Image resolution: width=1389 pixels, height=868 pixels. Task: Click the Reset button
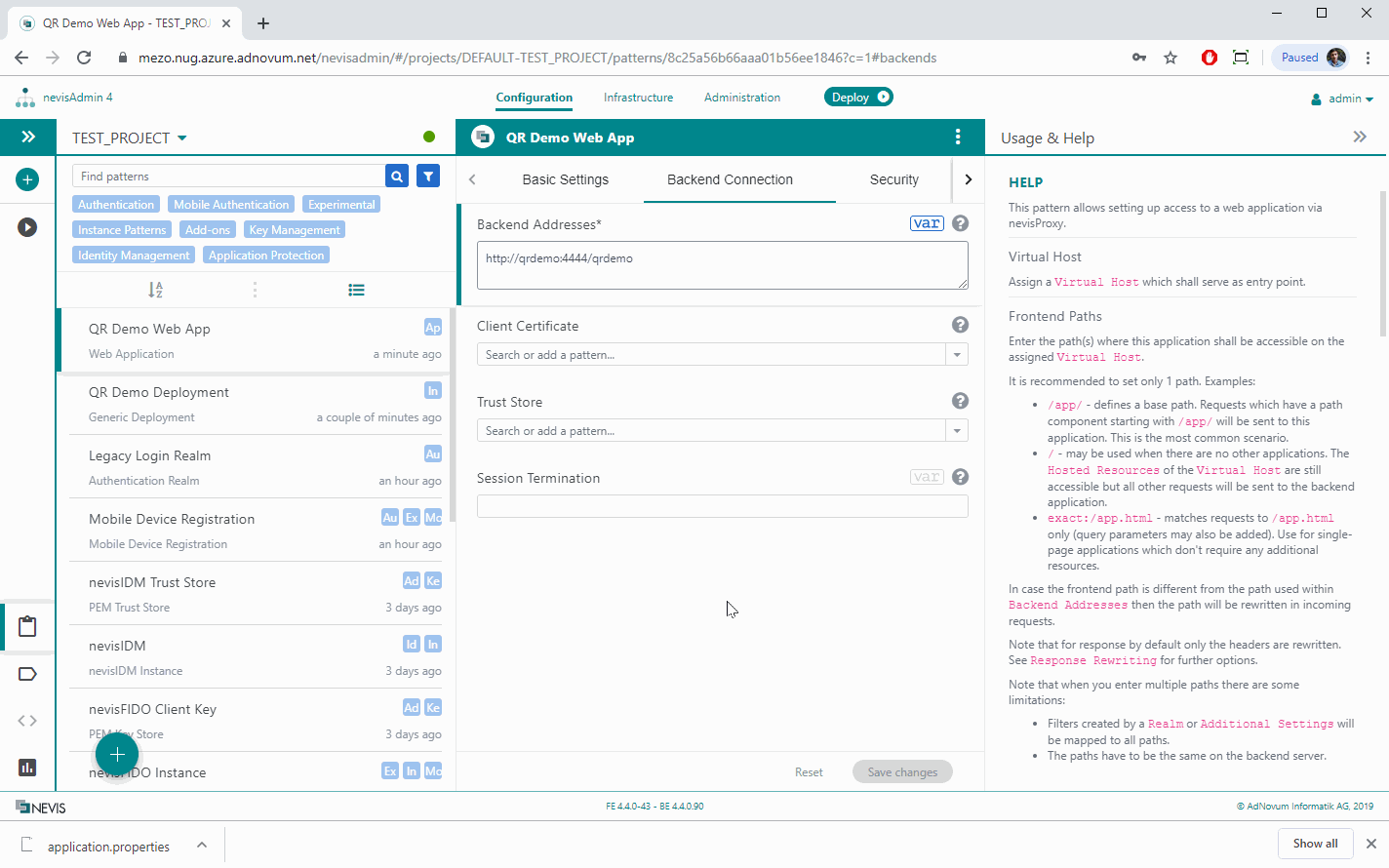click(809, 771)
